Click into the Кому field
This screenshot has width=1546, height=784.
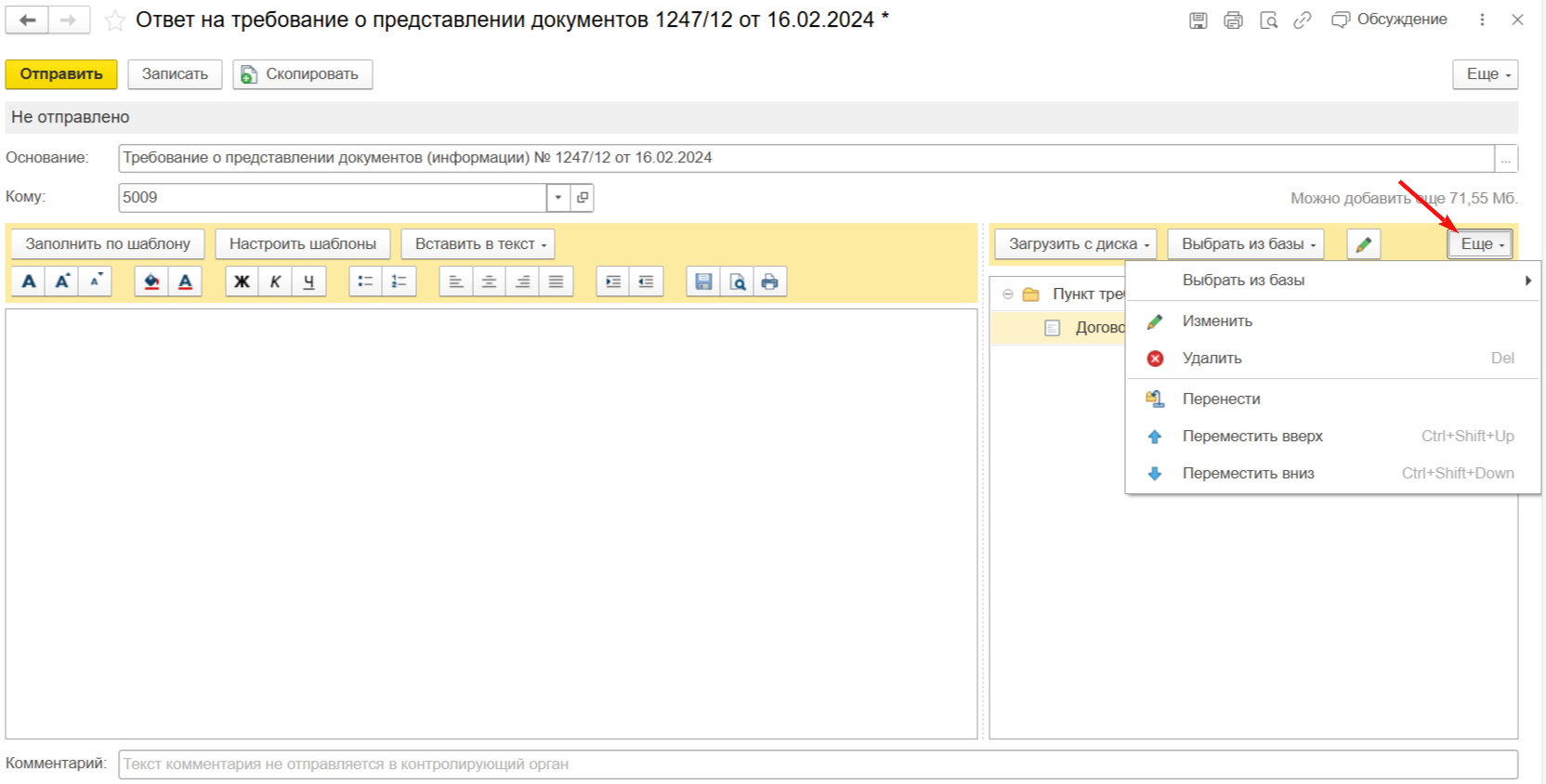tap(333, 198)
